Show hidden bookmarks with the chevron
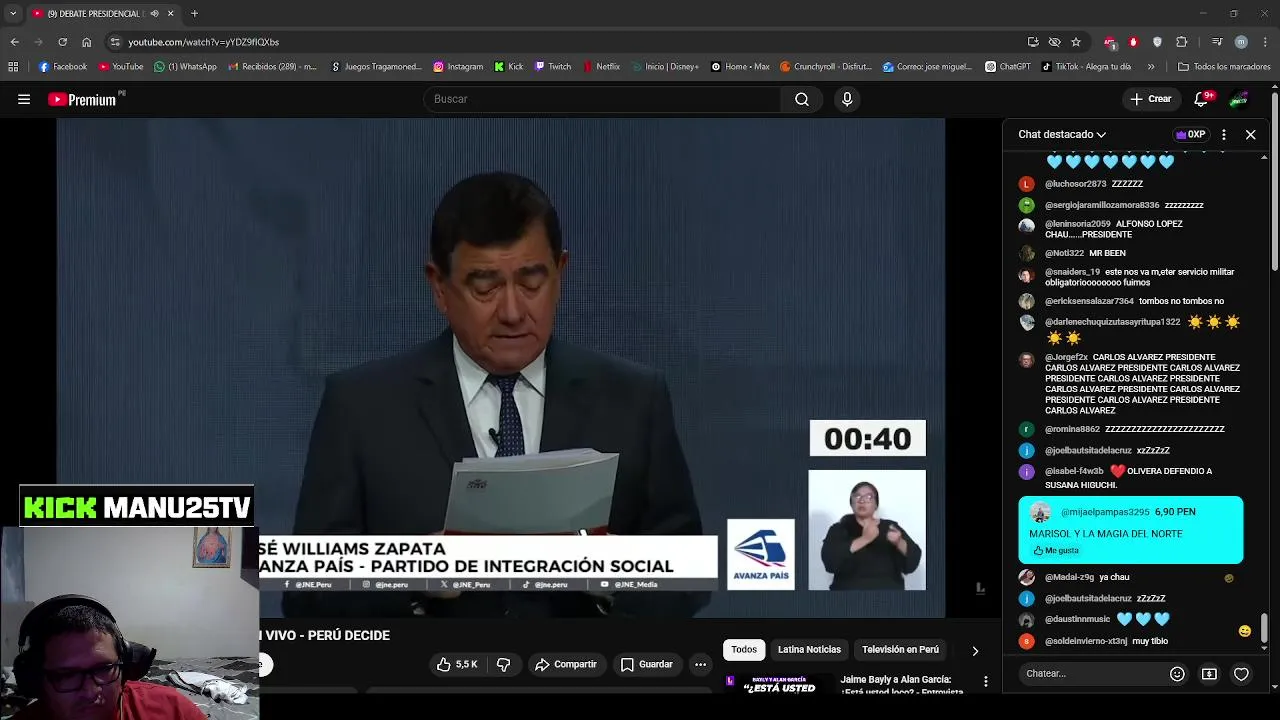 1151,67
